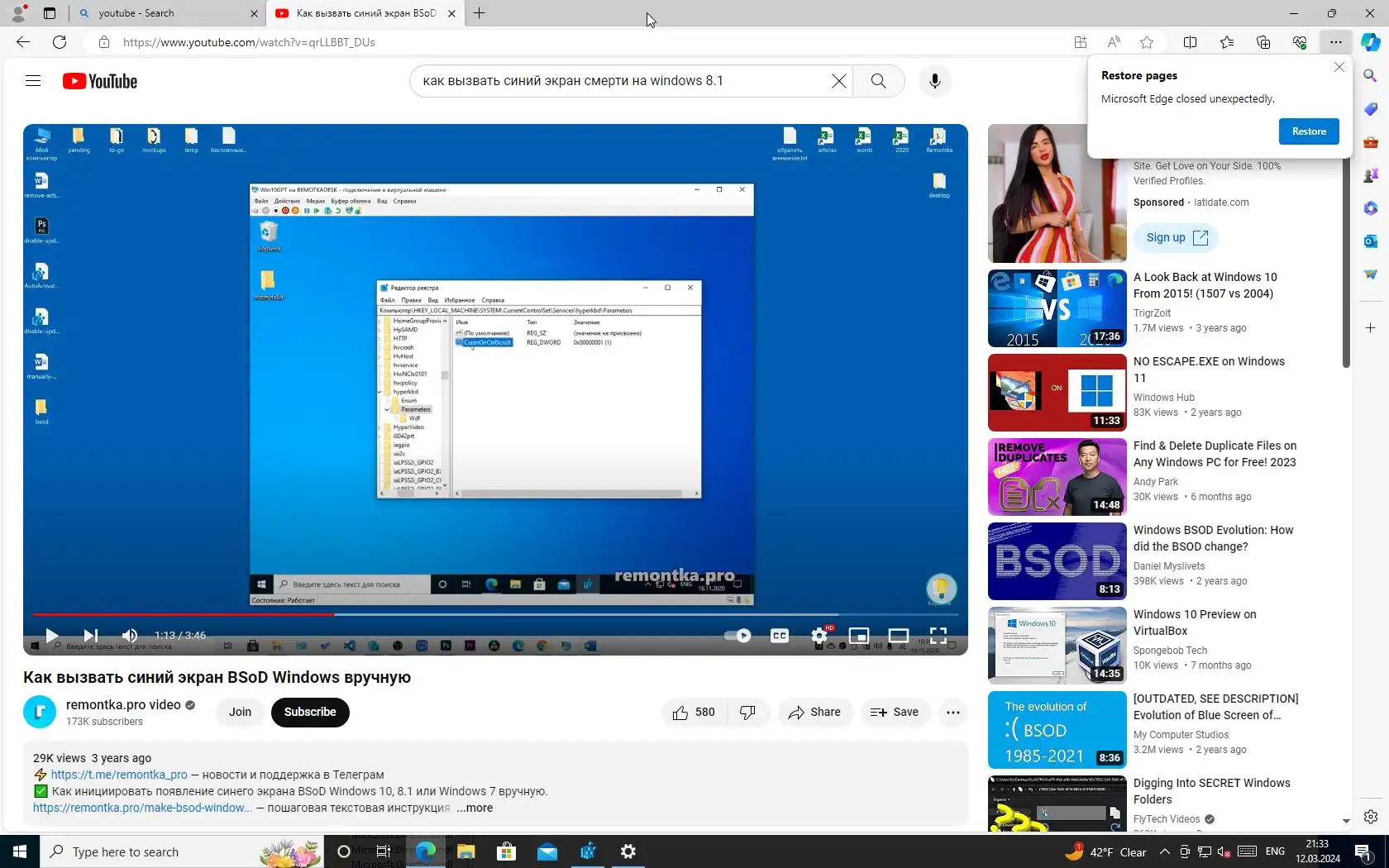
Task: Open Edge Settings and more menu
Action: (1336, 42)
